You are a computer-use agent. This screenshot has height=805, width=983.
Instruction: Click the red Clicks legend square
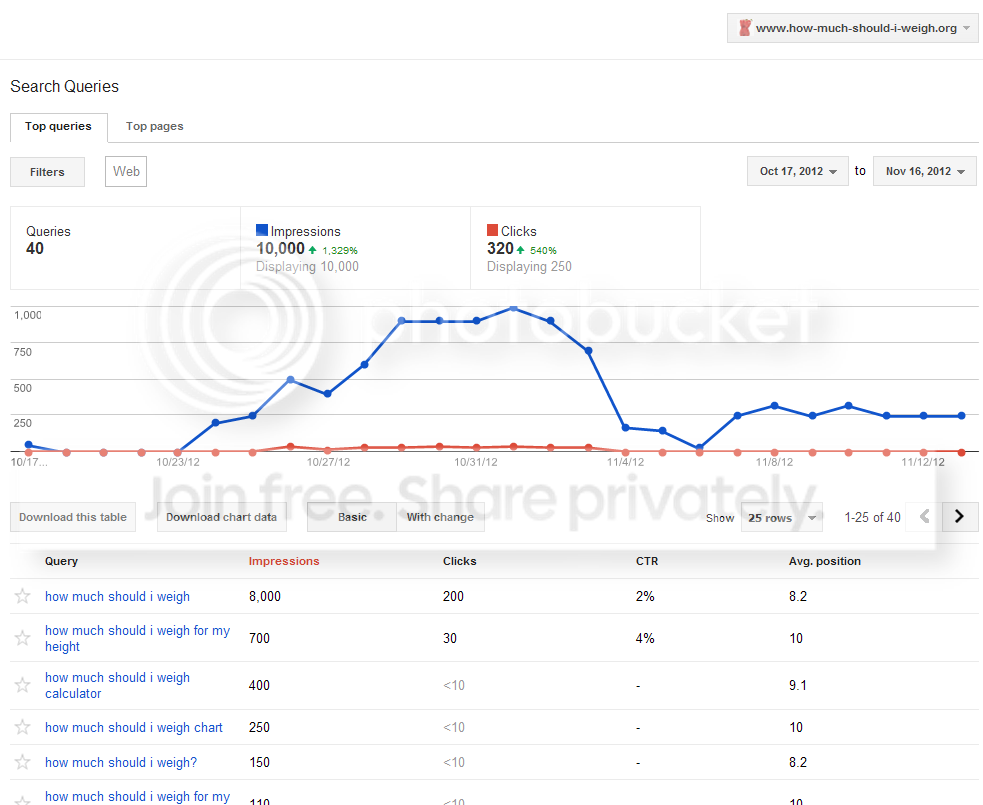coord(493,230)
